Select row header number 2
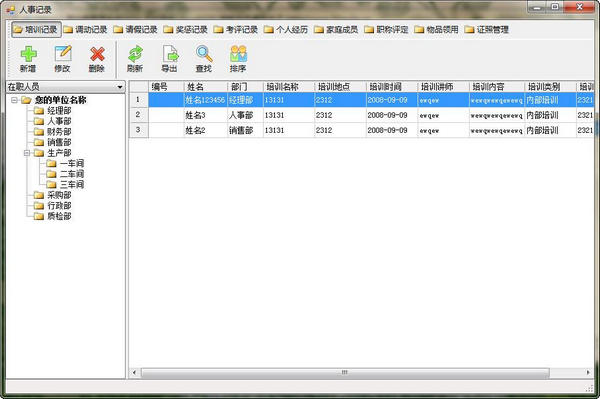Viewport: 600px width, 399px height. (139, 115)
